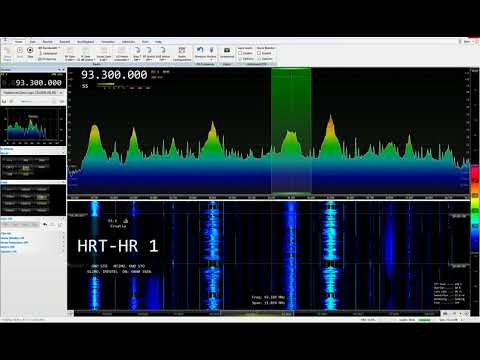Toggle the second Enable checkbox in ribbon
The height and width of the screenshot is (360, 480).
point(259,53)
